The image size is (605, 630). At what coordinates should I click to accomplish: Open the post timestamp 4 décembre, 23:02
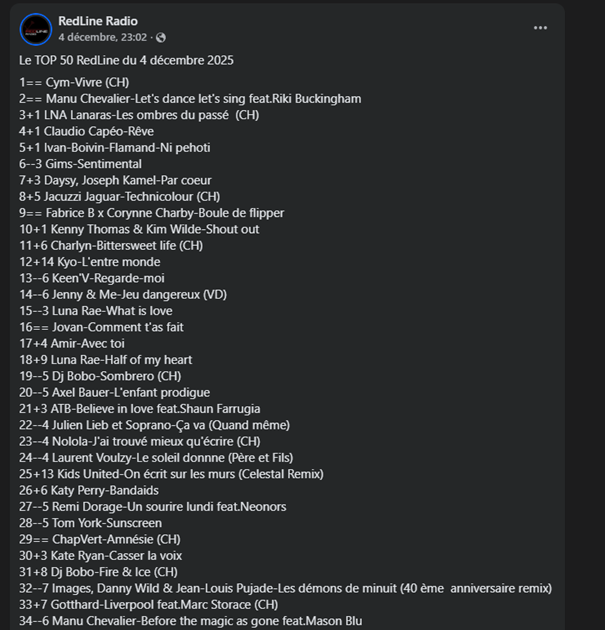[x=103, y=38]
